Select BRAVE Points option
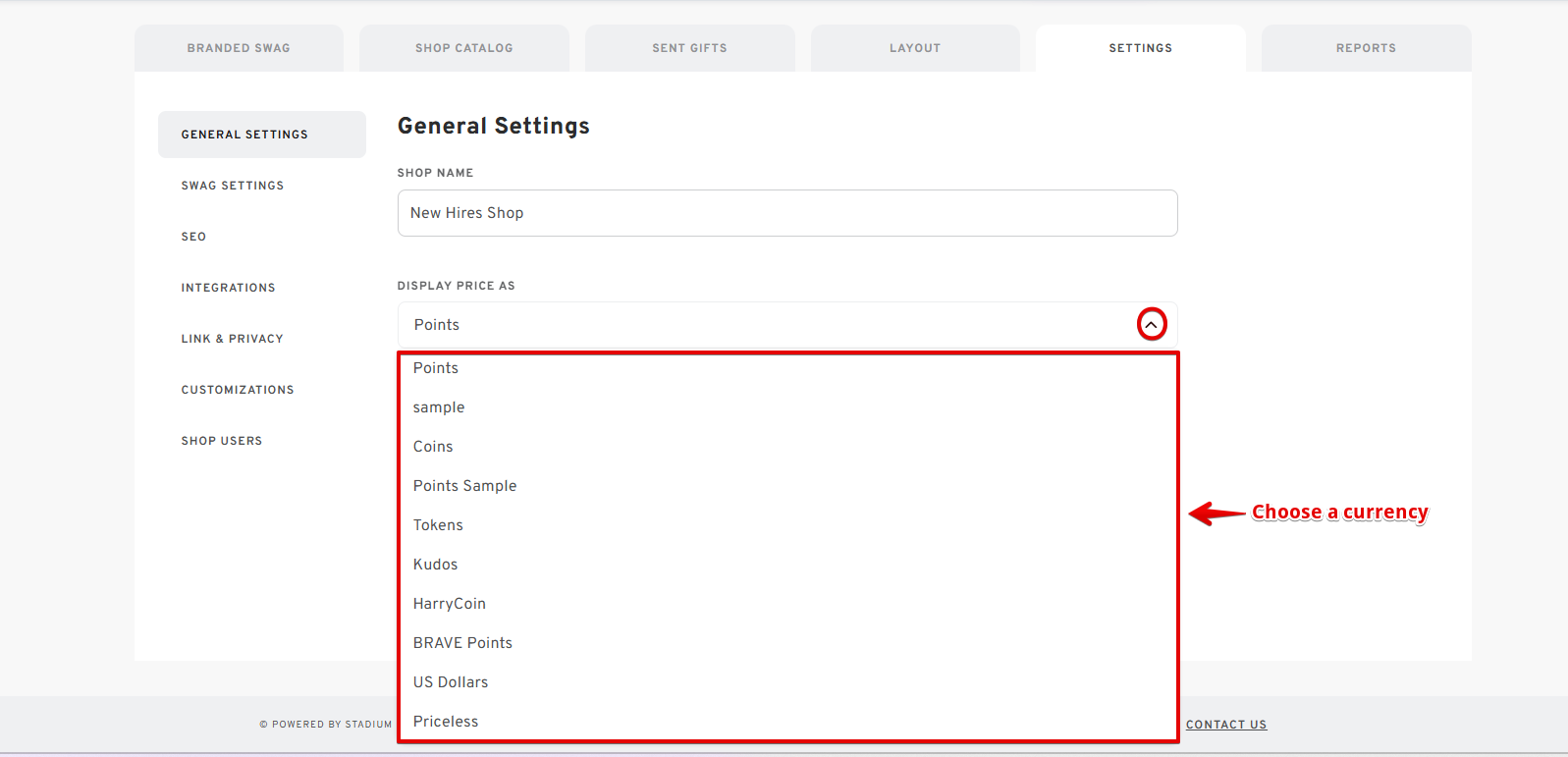The width and height of the screenshot is (1568, 757). (462, 643)
